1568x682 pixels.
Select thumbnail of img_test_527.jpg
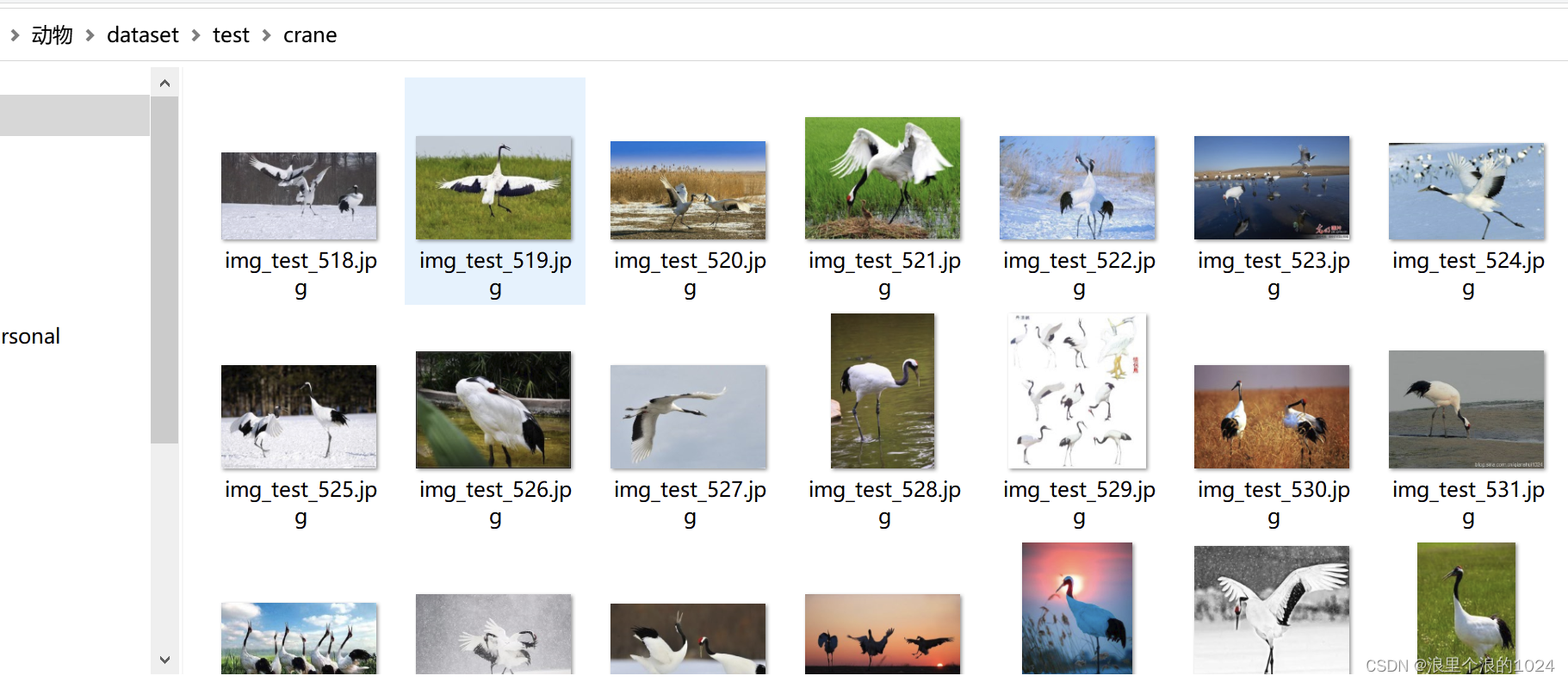(x=688, y=417)
